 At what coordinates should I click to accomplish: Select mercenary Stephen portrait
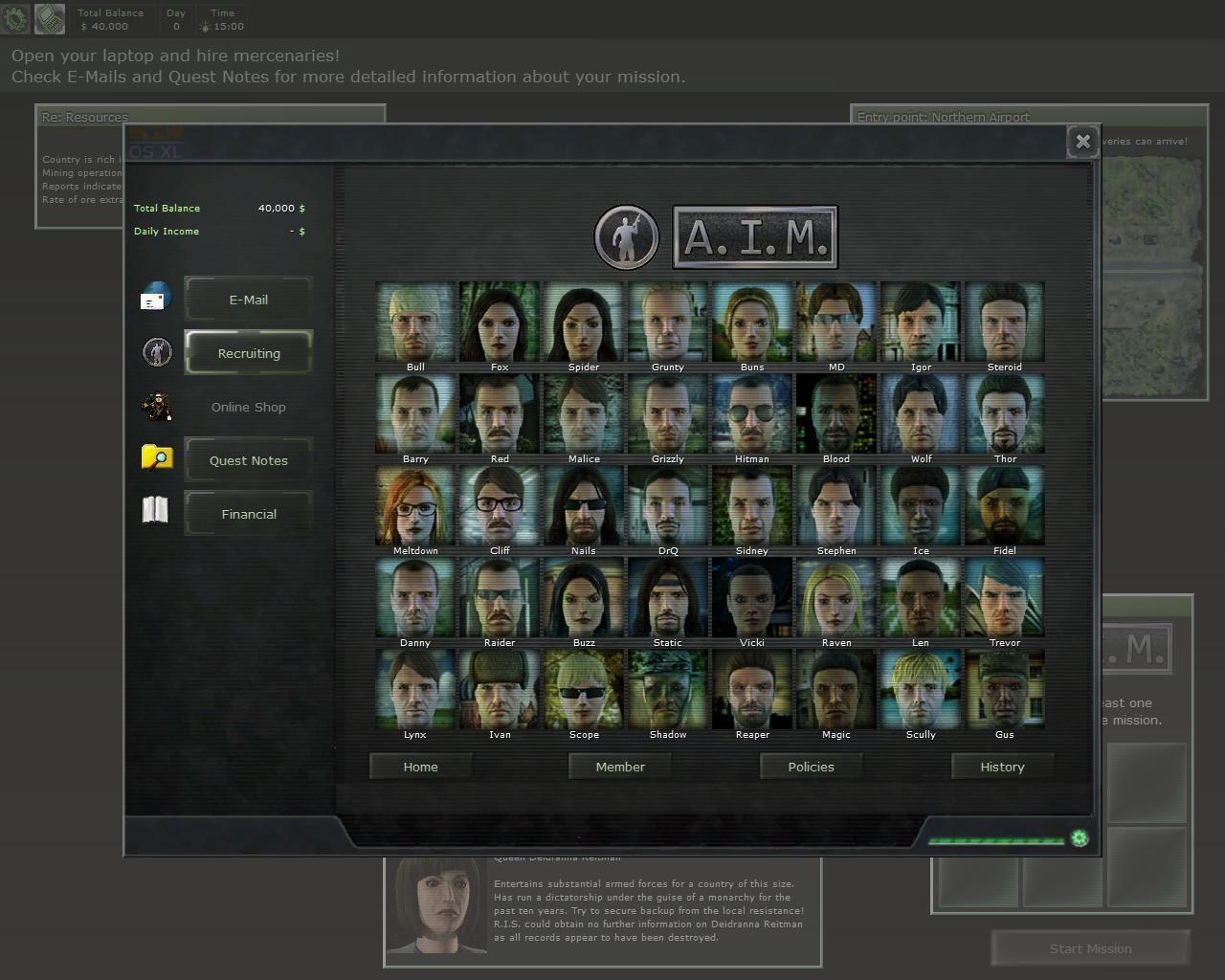836,505
